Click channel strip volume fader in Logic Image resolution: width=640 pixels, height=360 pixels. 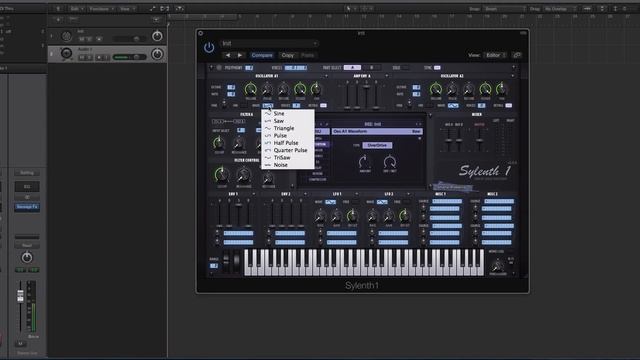(x=20, y=295)
